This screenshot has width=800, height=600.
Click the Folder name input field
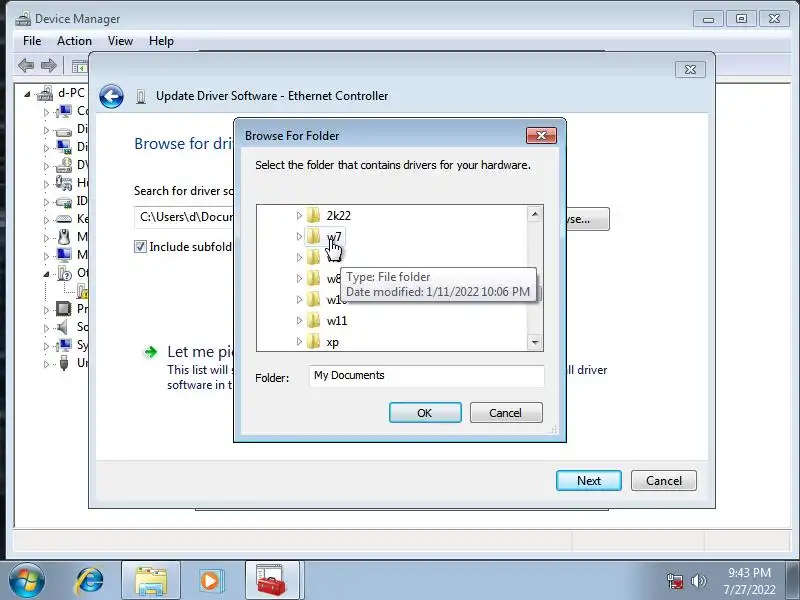click(x=427, y=376)
